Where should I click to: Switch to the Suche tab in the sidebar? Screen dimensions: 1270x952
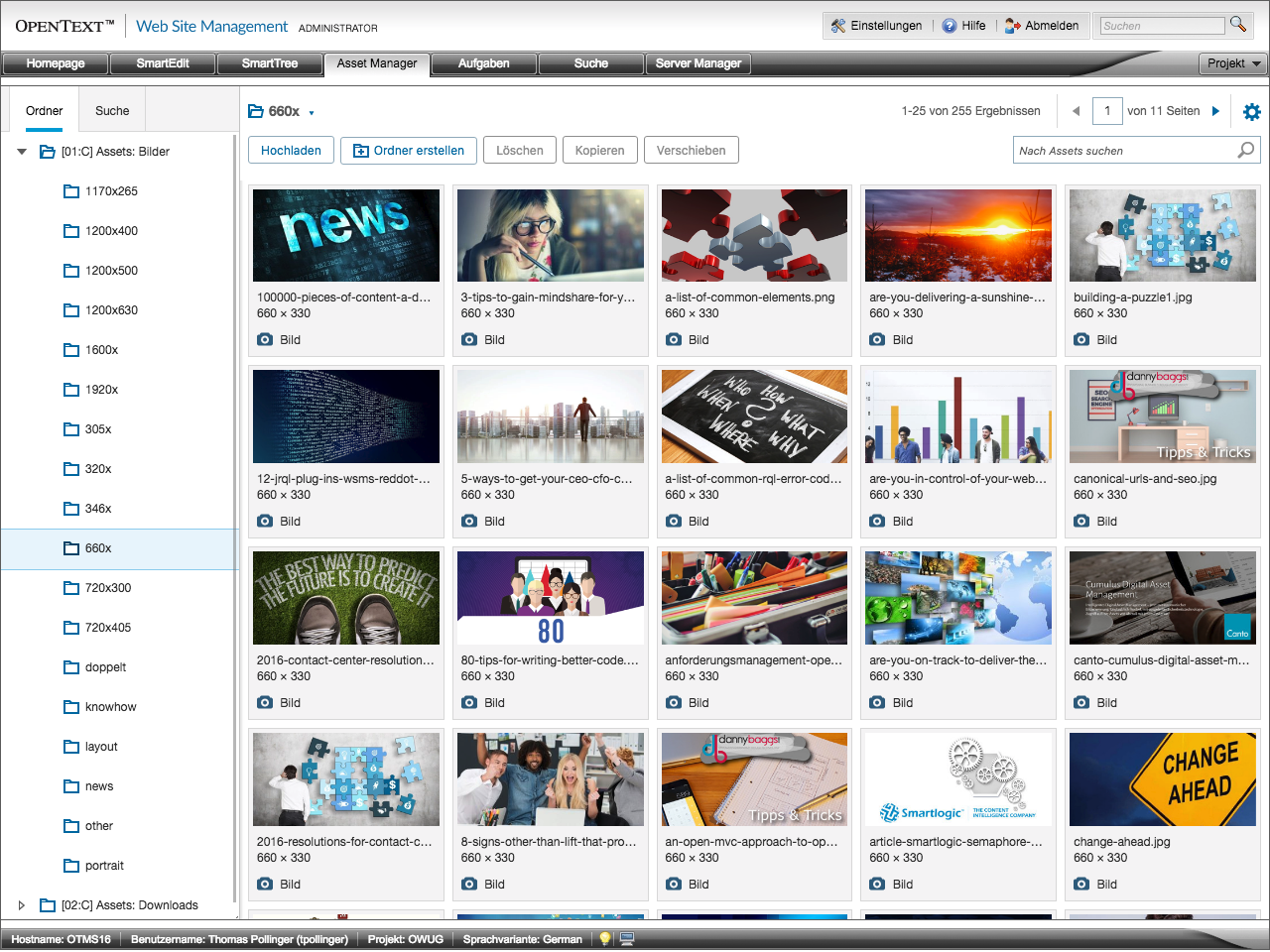pos(112,111)
